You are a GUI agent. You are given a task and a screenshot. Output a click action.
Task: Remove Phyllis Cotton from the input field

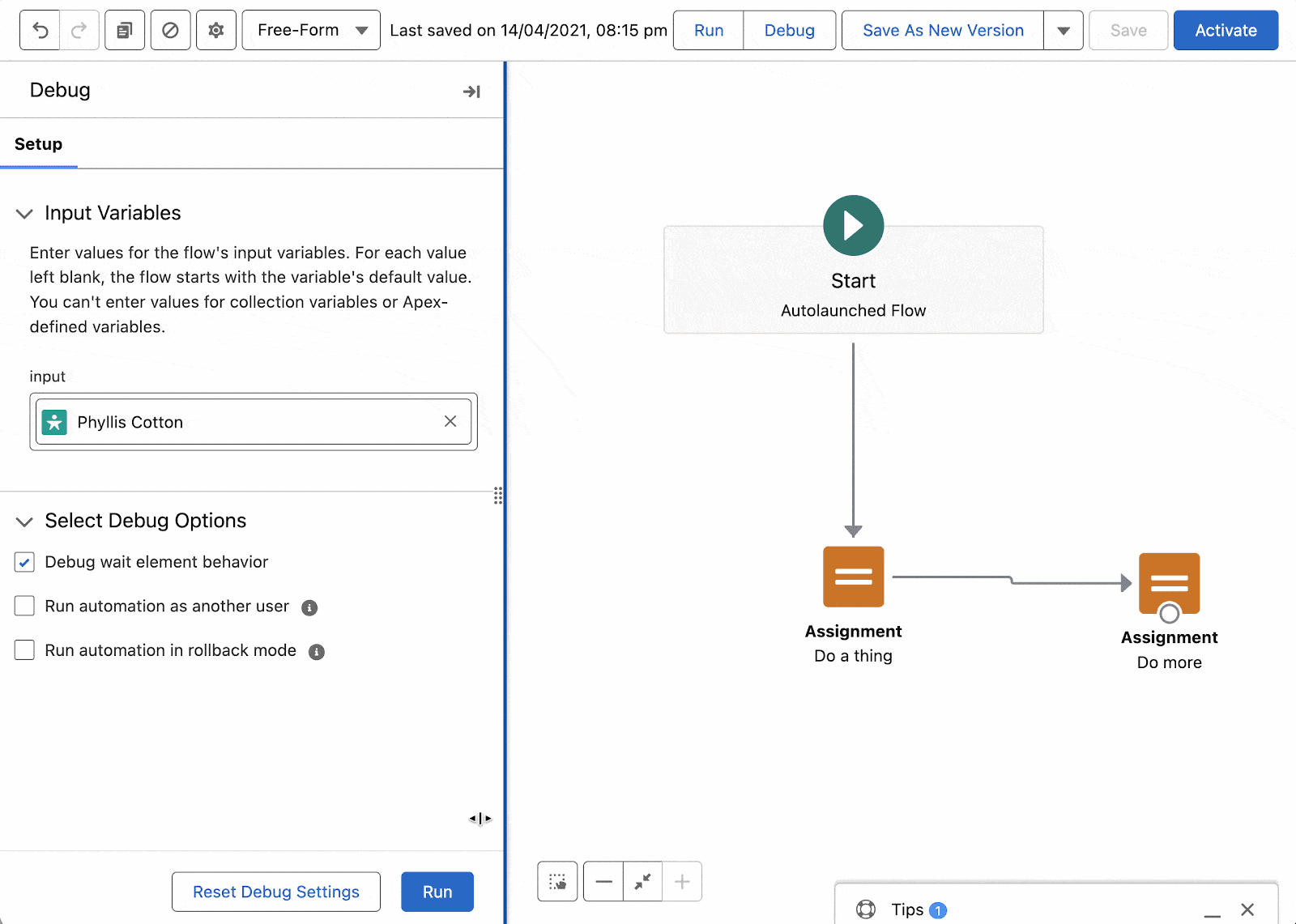tap(450, 421)
